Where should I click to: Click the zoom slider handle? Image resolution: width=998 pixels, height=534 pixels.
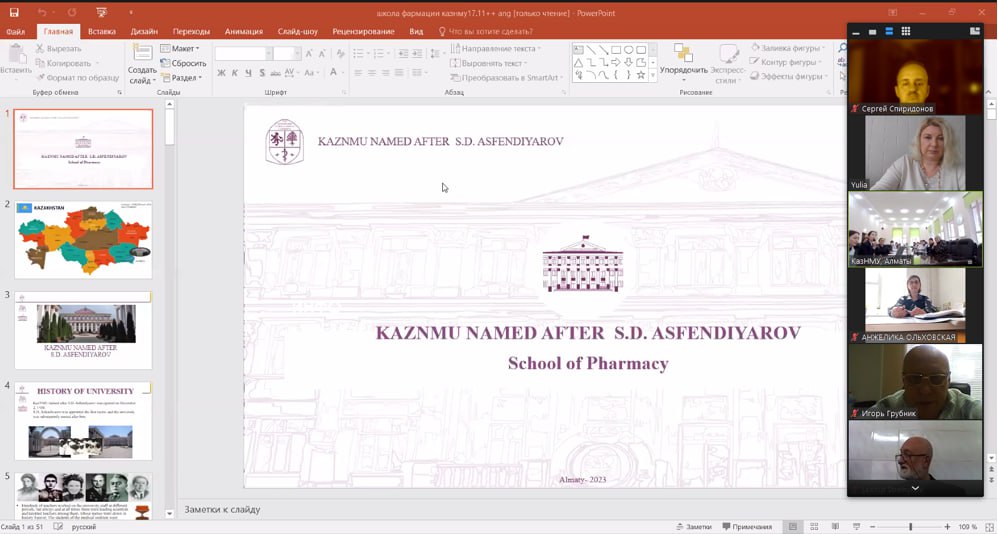tap(911, 527)
